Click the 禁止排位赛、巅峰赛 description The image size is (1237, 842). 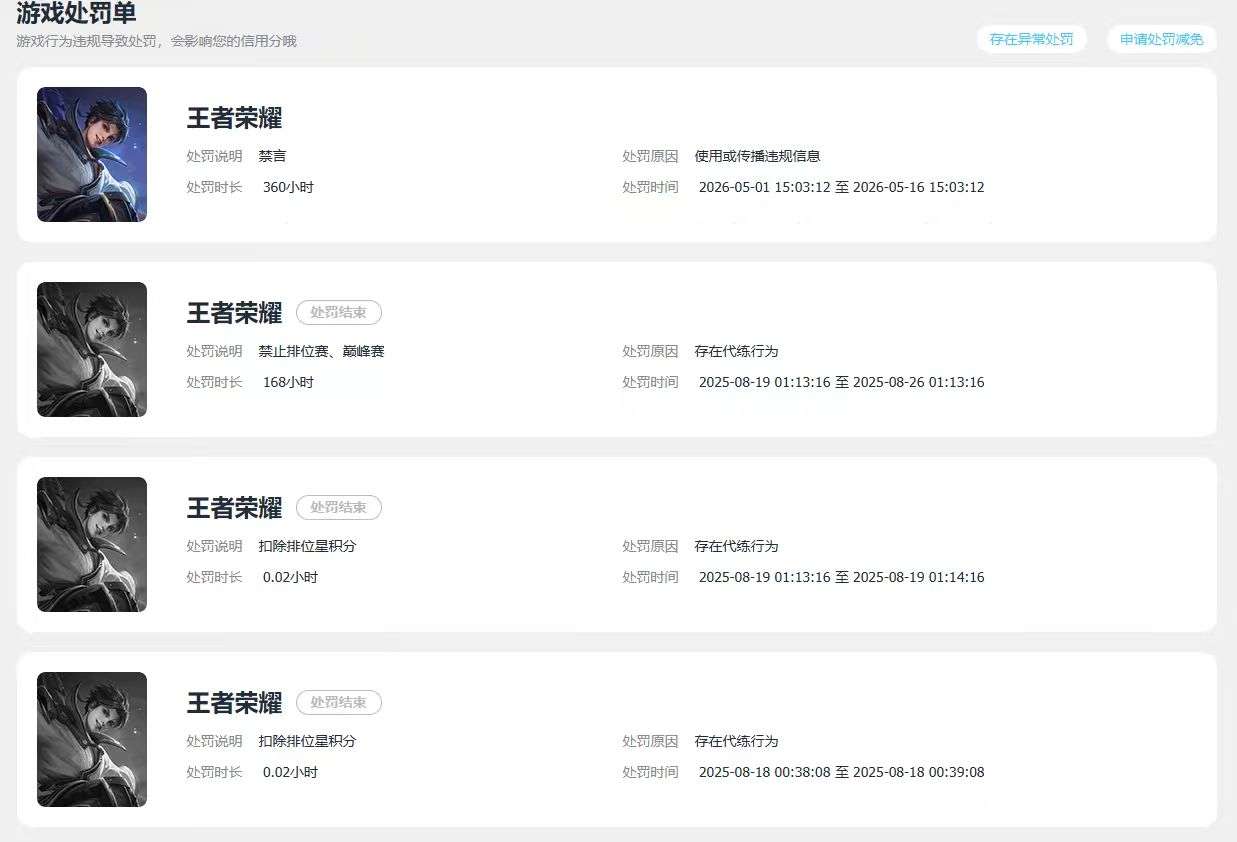tap(321, 351)
